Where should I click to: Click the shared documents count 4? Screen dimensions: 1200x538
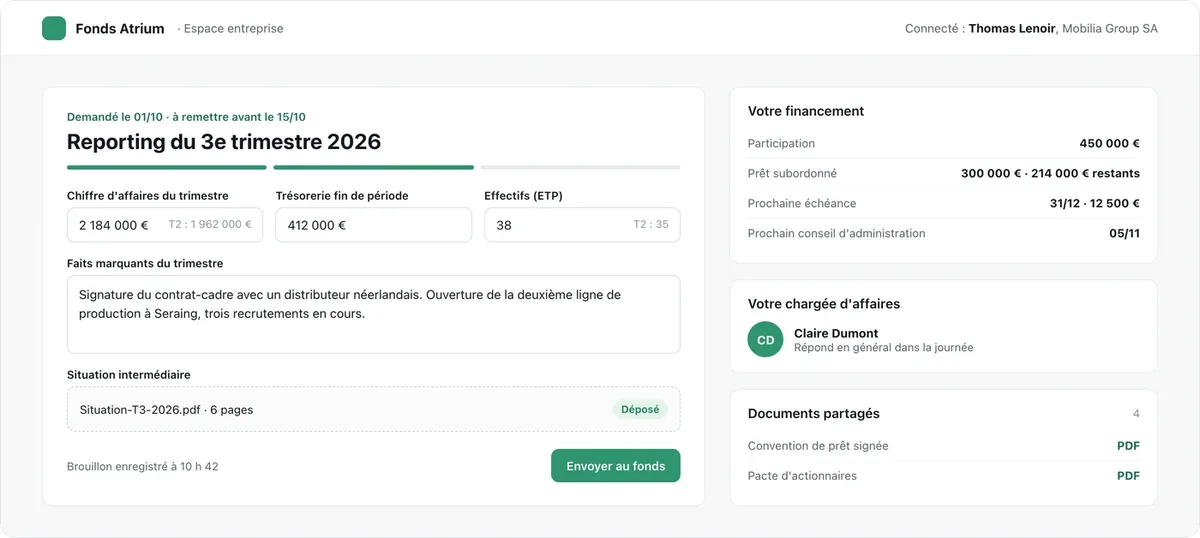pyautogui.click(x=1136, y=413)
